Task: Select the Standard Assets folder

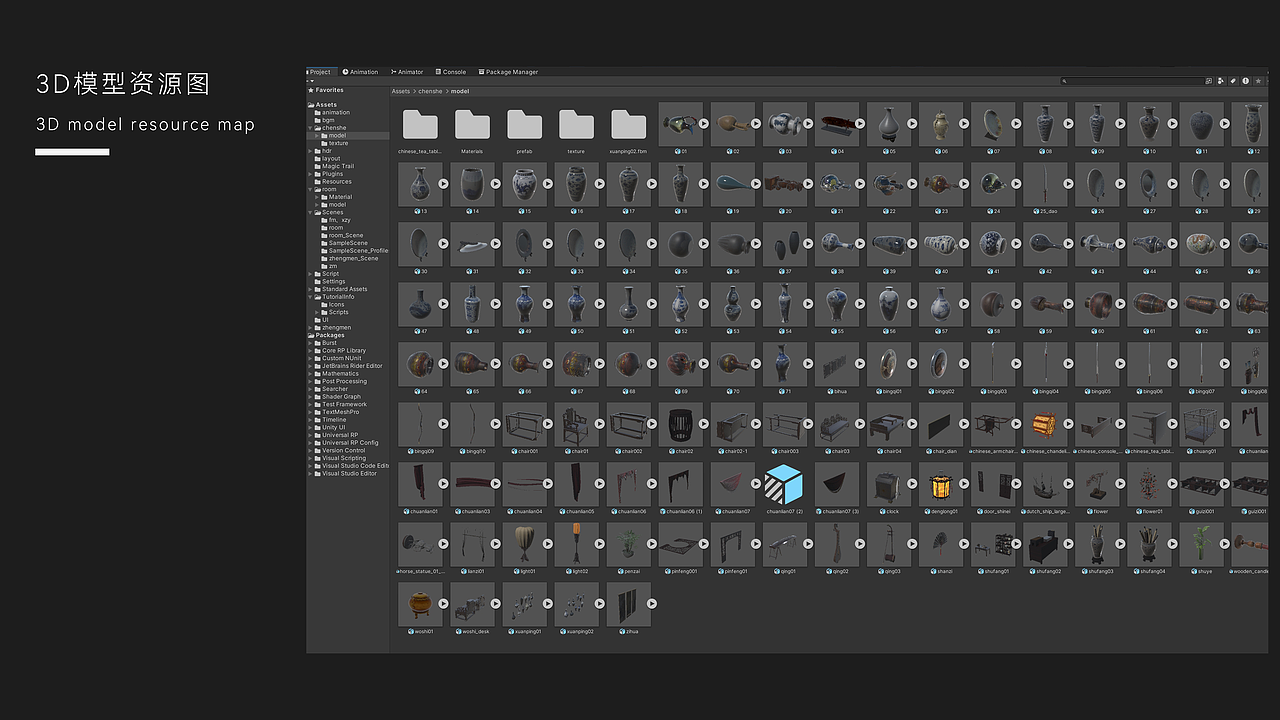Action: [344, 289]
